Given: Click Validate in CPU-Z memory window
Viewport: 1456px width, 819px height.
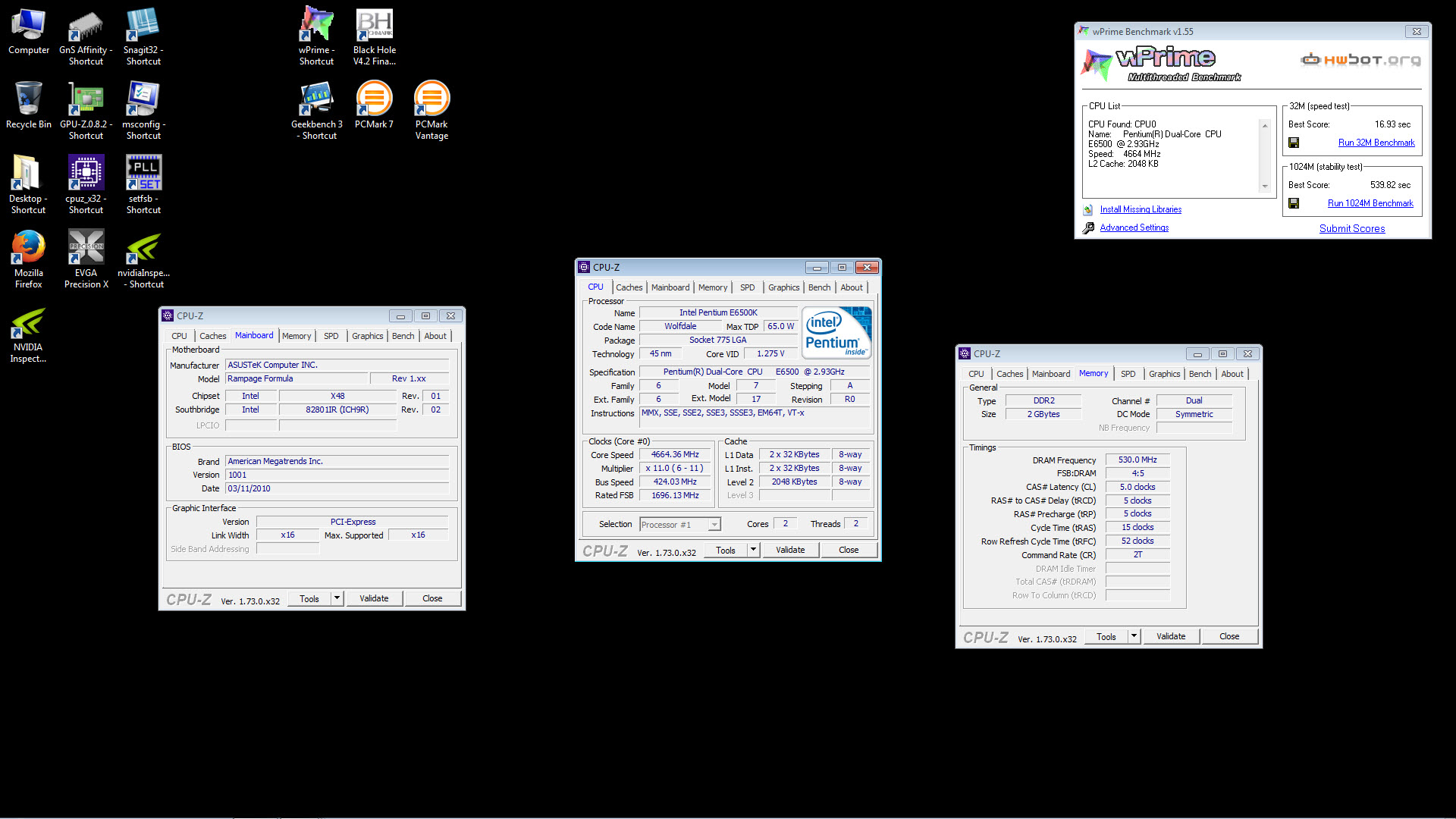Looking at the screenshot, I should pyautogui.click(x=1171, y=636).
